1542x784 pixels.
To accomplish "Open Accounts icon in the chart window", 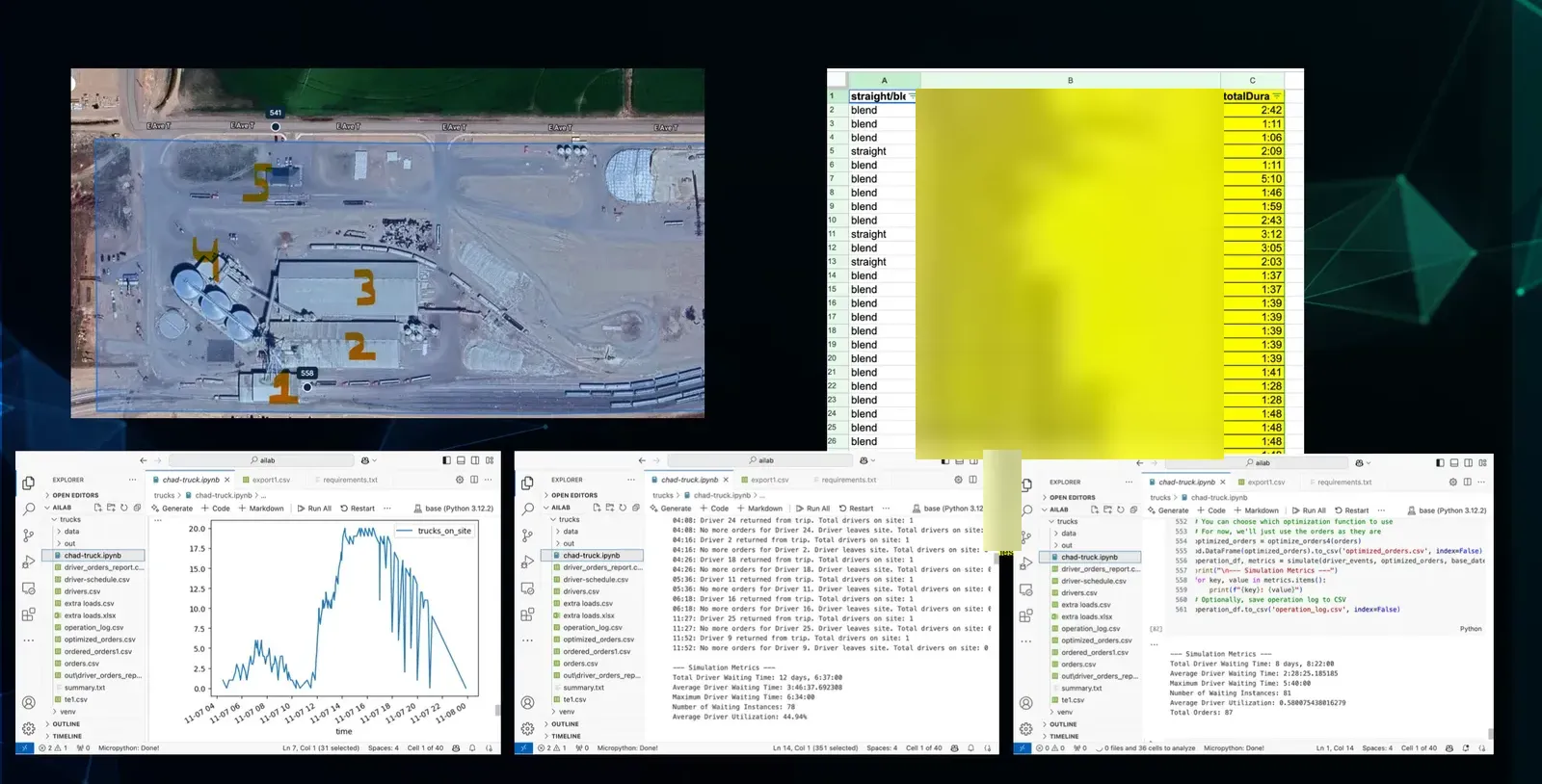I will click(29, 703).
